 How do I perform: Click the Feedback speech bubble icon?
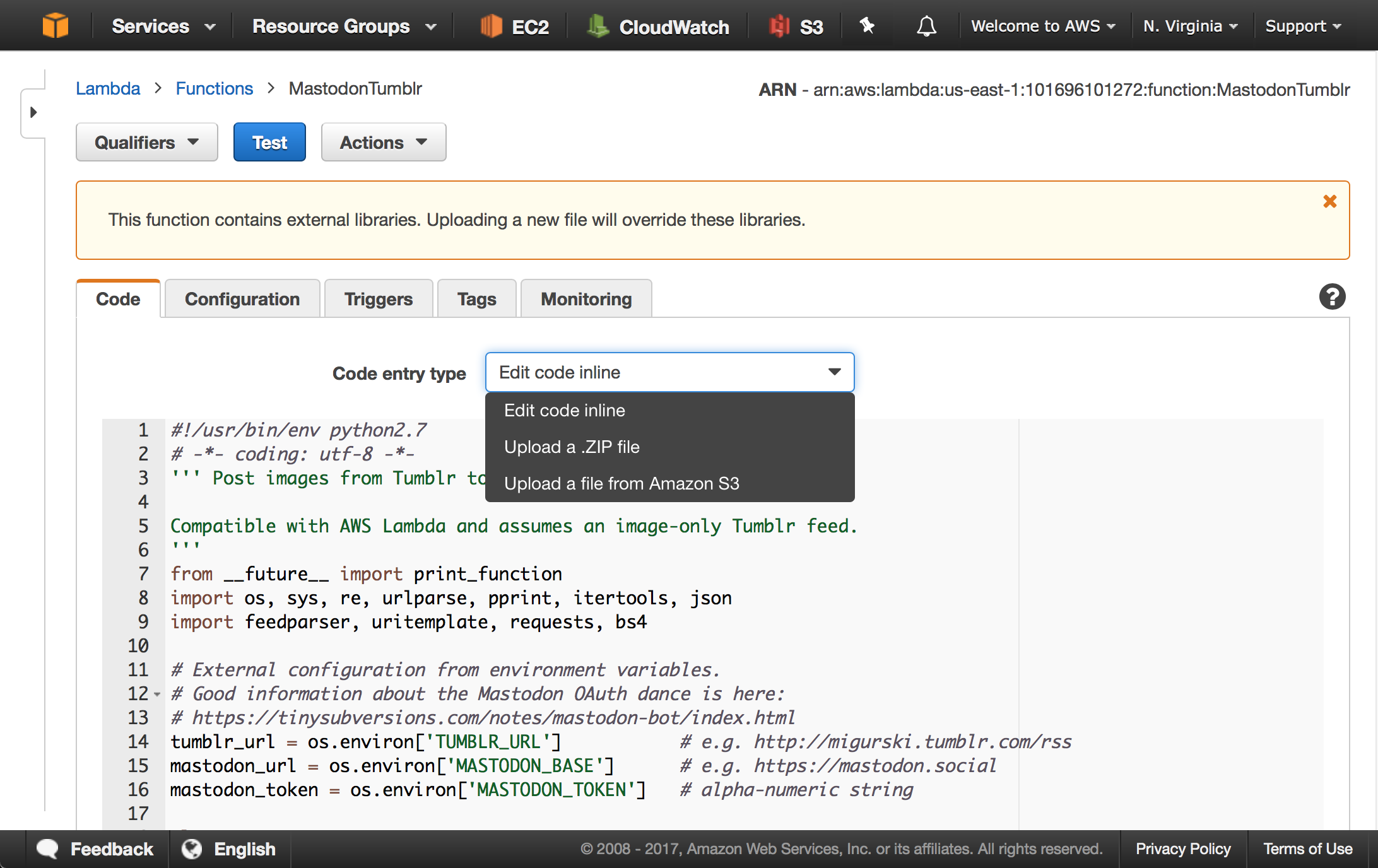tap(47, 849)
